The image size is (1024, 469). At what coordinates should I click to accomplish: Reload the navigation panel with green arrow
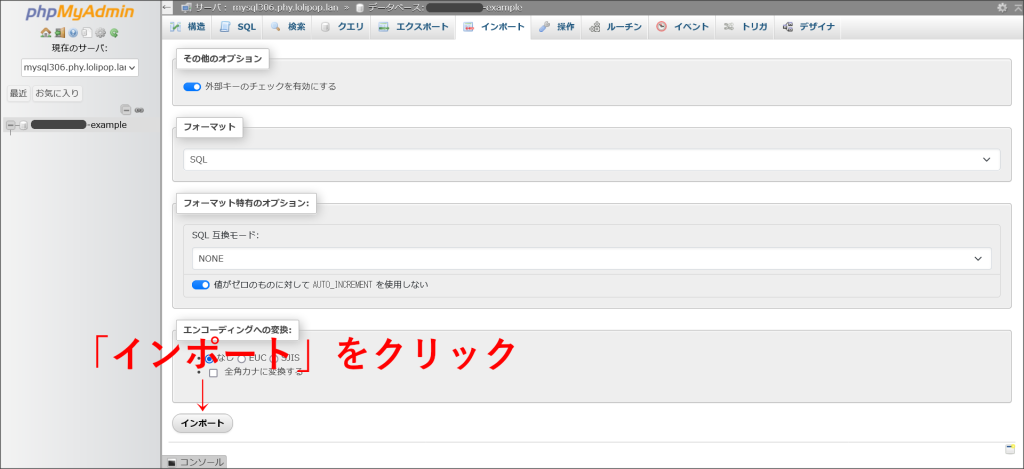(114, 33)
